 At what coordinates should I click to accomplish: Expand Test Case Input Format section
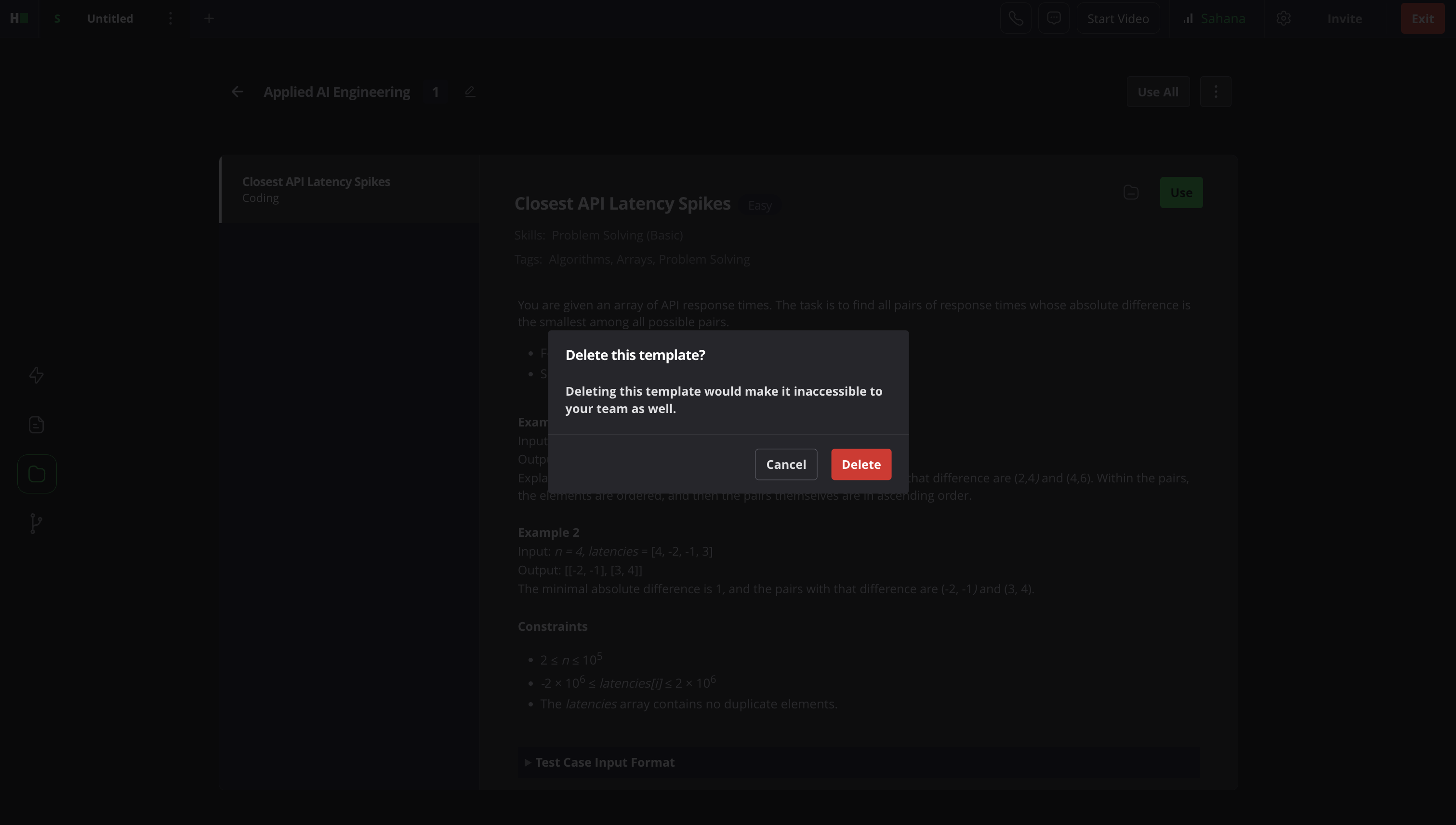coord(604,762)
